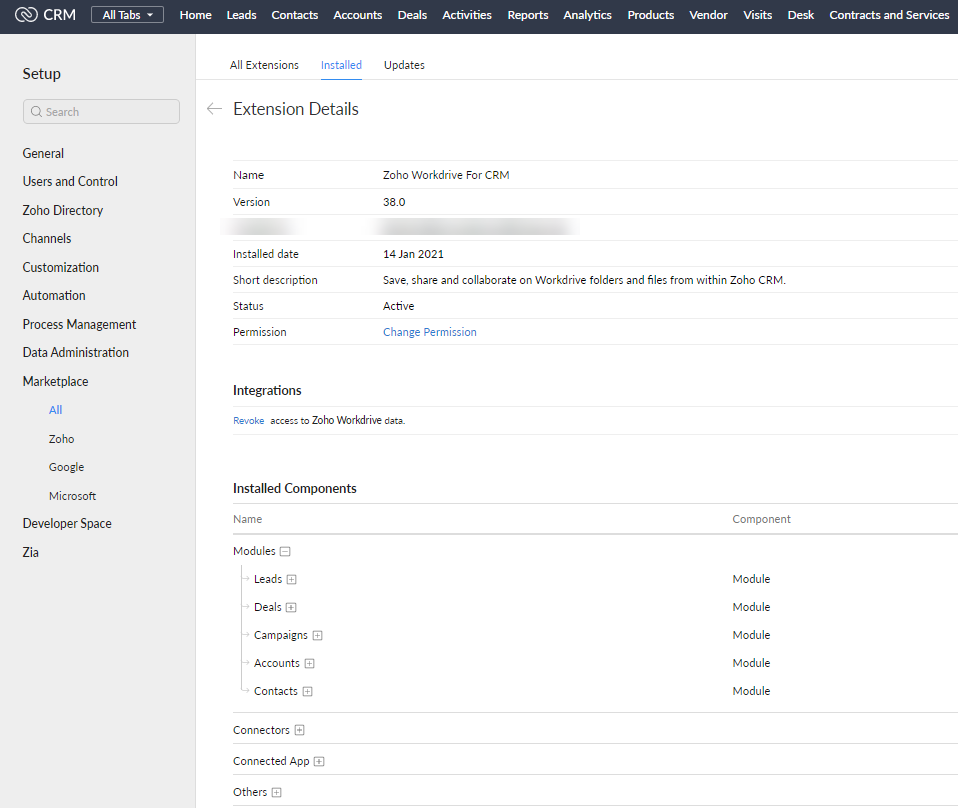Switch to Accounts tab in navbar
Screen dimensions: 958x808
click(x=357, y=15)
